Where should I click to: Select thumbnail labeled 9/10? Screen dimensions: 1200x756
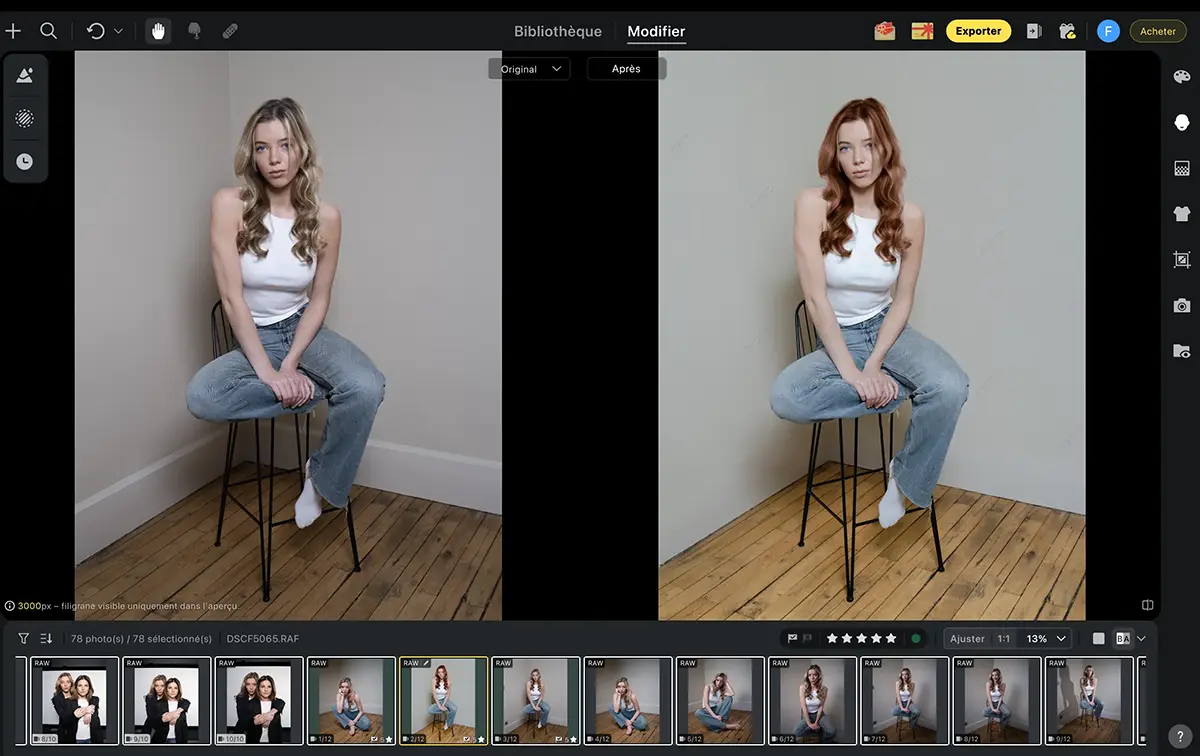click(167, 701)
